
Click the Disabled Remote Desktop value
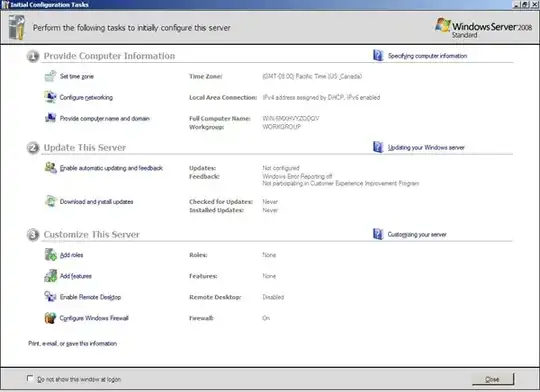(x=273, y=297)
